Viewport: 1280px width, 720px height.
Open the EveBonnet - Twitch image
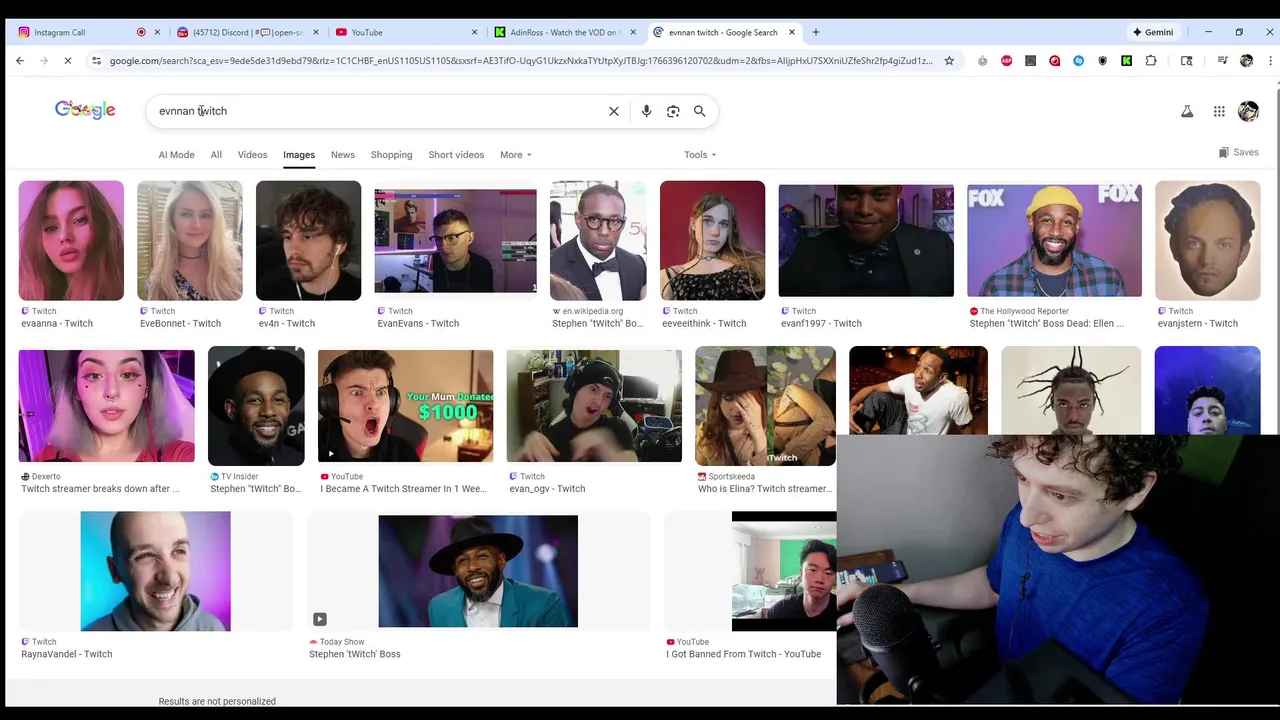coord(190,240)
